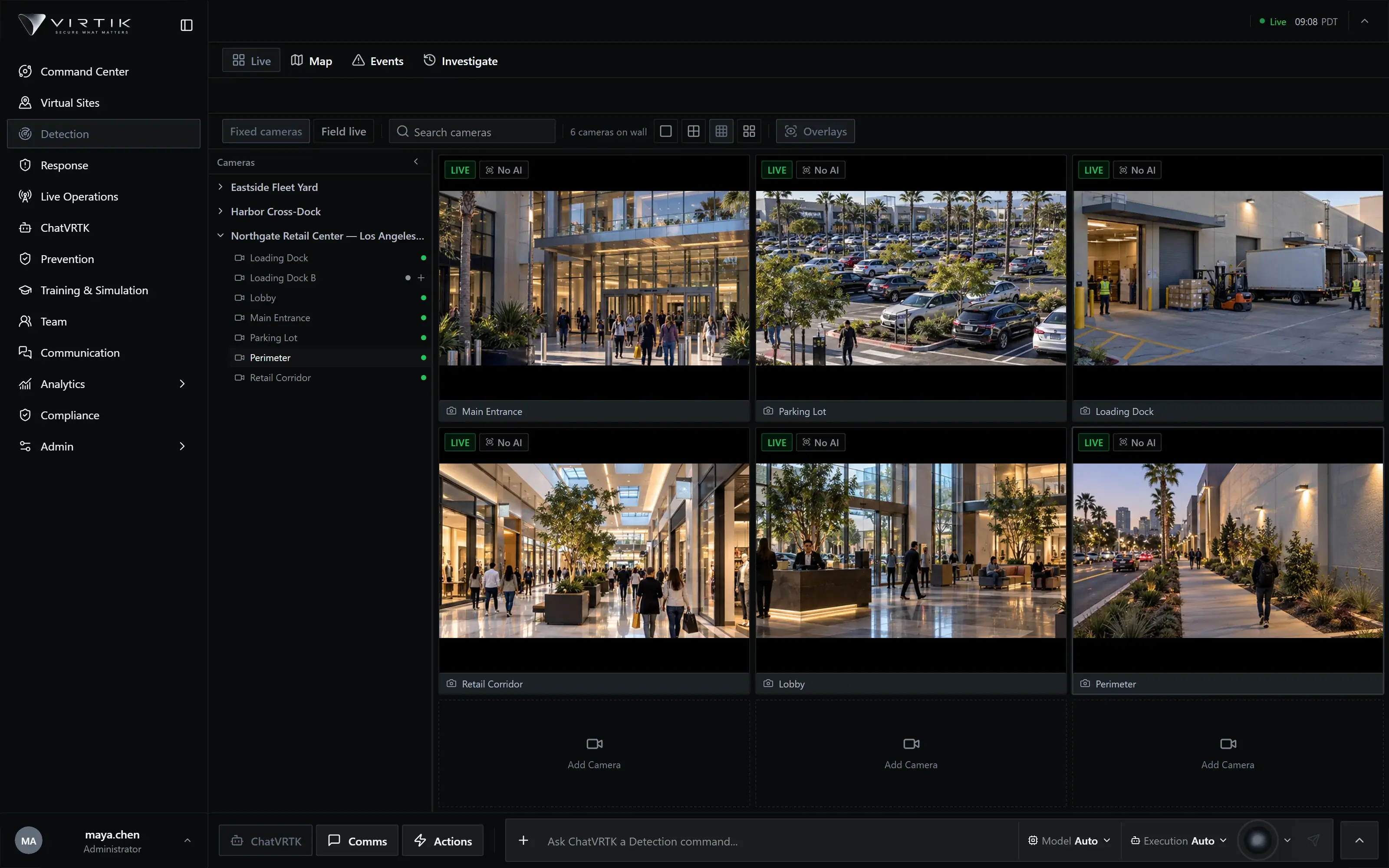Screen dimensions: 1389x868
Task: Toggle camera Overlays
Action: pyautogui.click(x=816, y=132)
